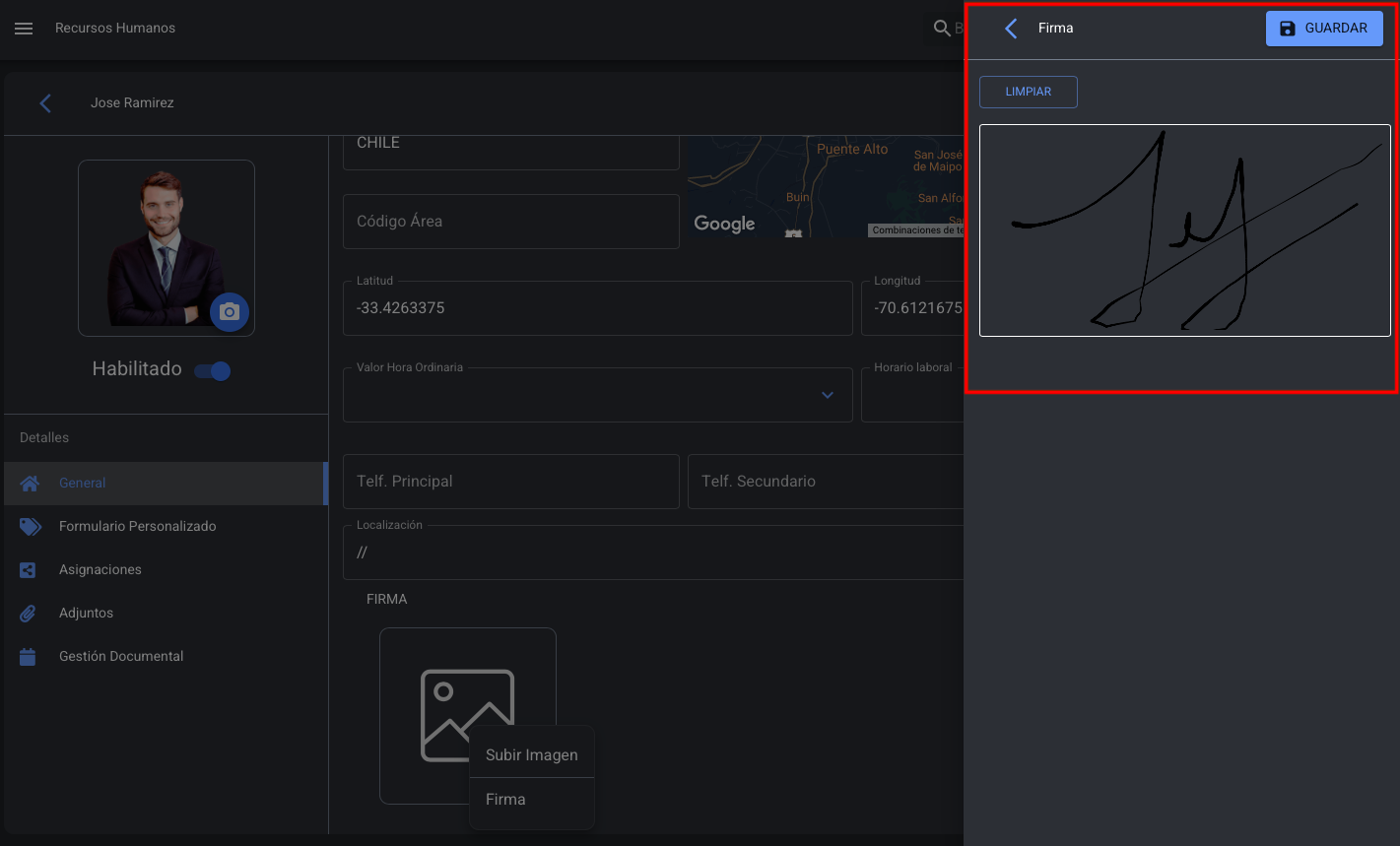Open the Horario laboral dropdown
Image resolution: width=1400 pixels, height=846 pixels.
click(x=911, y=395)
